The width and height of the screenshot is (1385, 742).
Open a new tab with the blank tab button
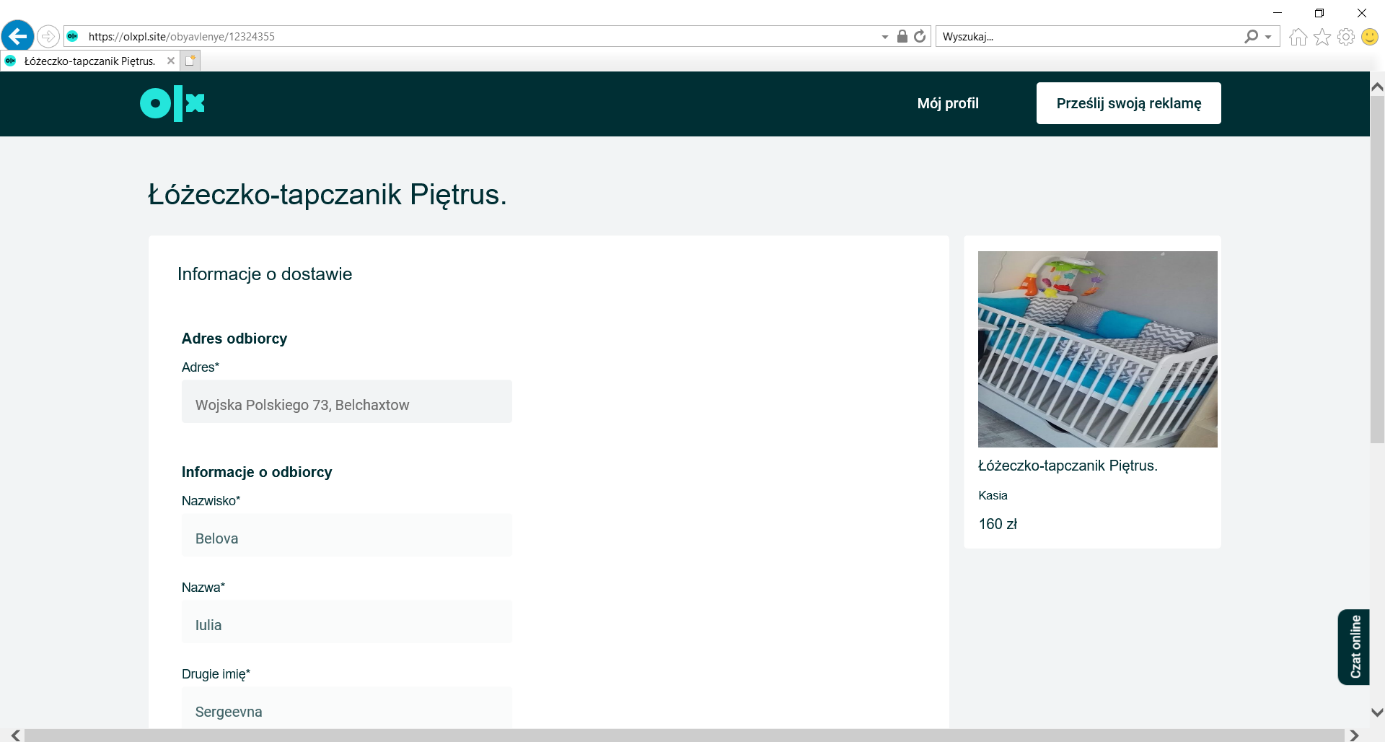click(190, 61)
